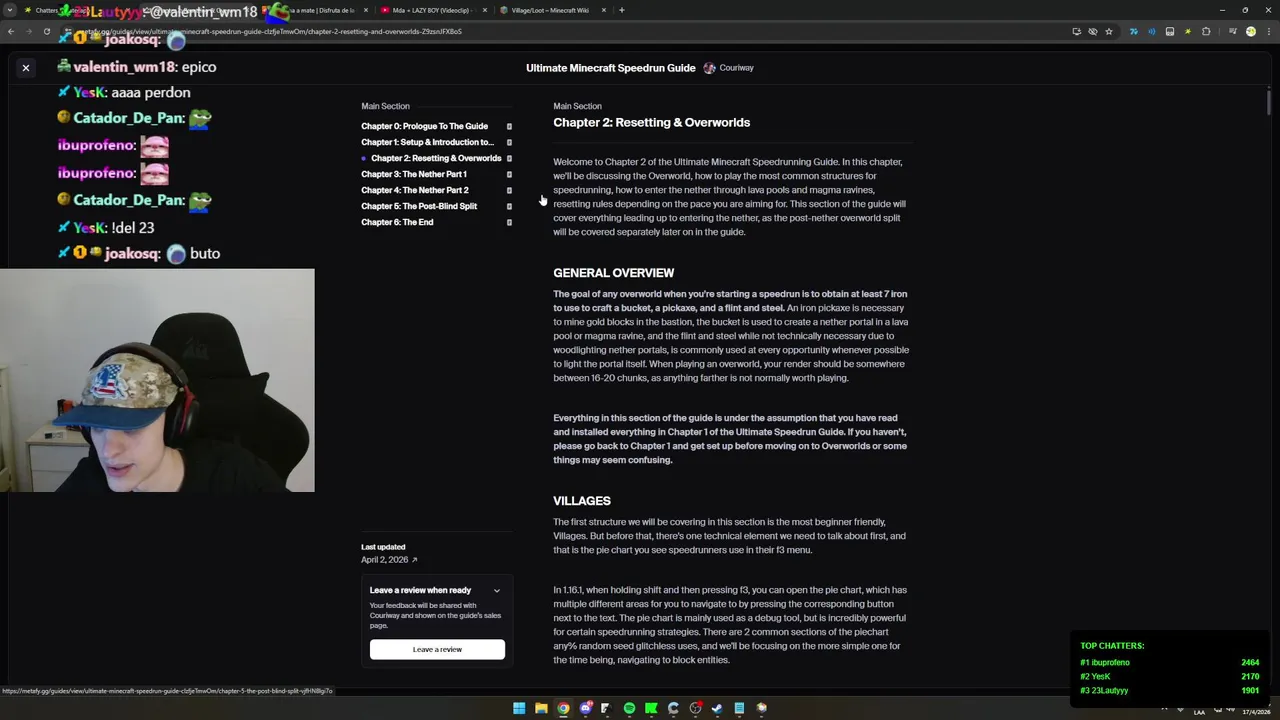1280x720 pixels.
Task: Open the Kick app in the taskbar
Action: coord(651,708)
